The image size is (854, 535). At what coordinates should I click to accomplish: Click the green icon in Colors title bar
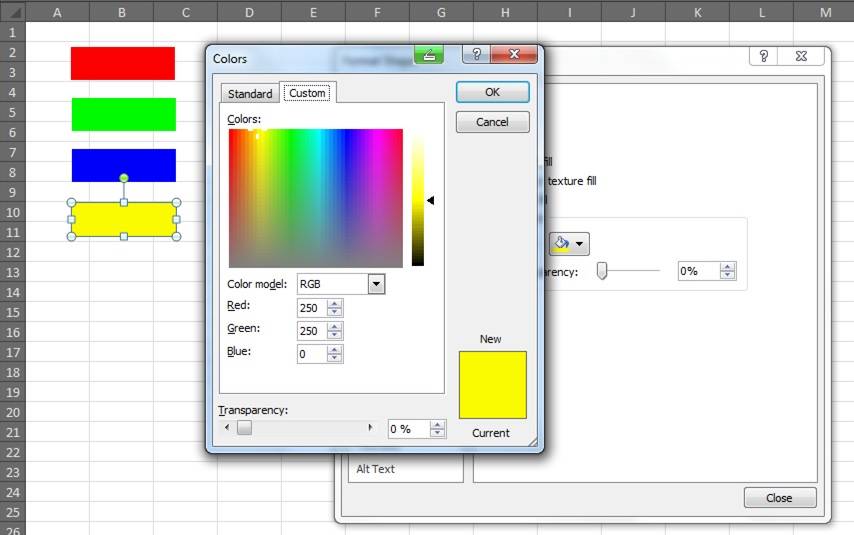pos(429,54)
